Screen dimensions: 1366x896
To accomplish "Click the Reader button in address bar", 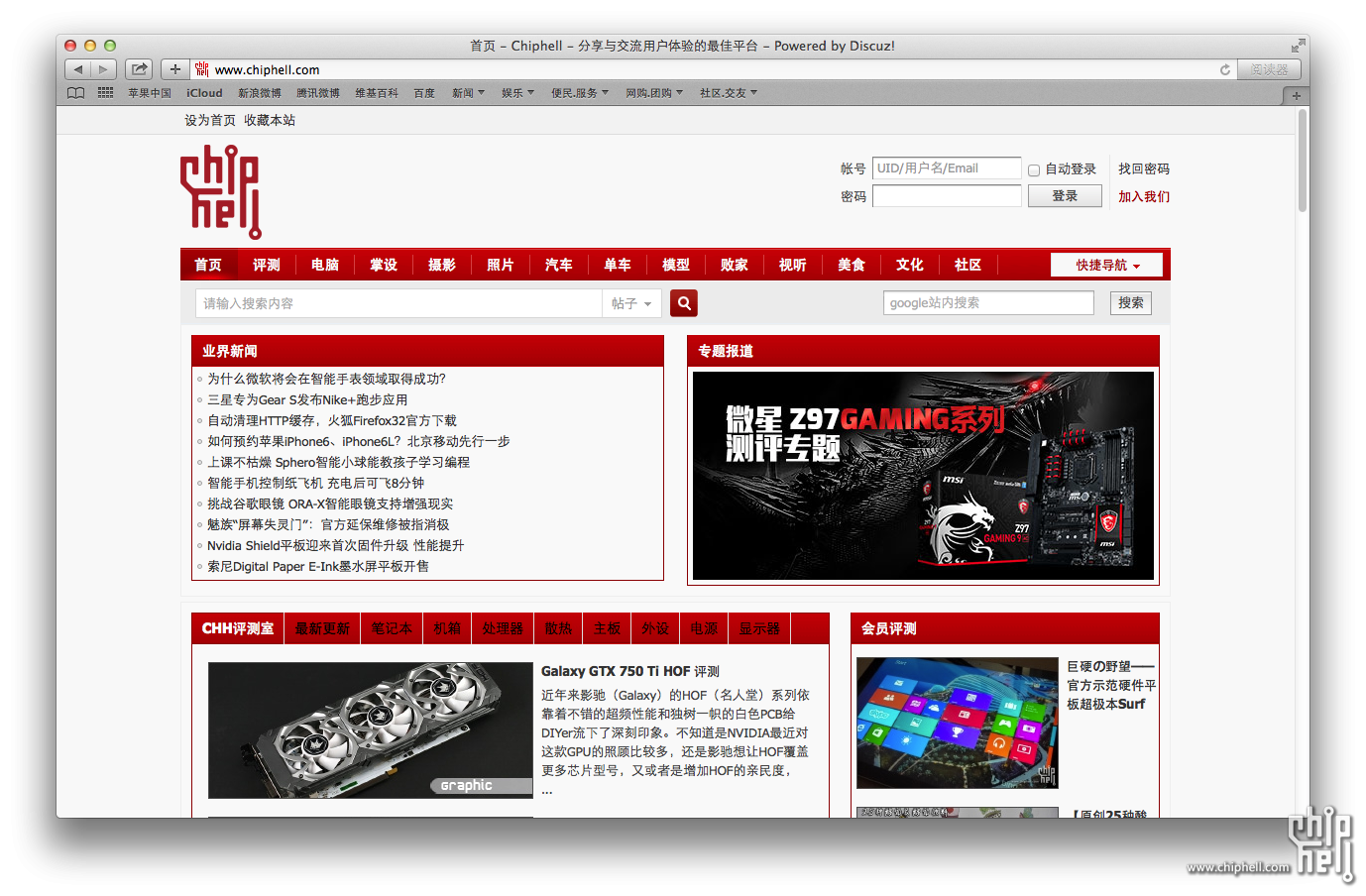I will point(1269,69).
